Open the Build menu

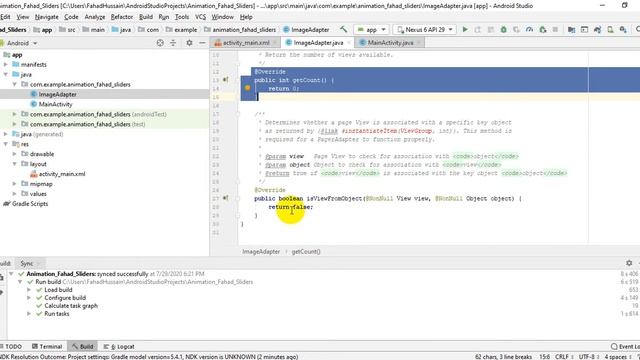[x=146, y=17]
